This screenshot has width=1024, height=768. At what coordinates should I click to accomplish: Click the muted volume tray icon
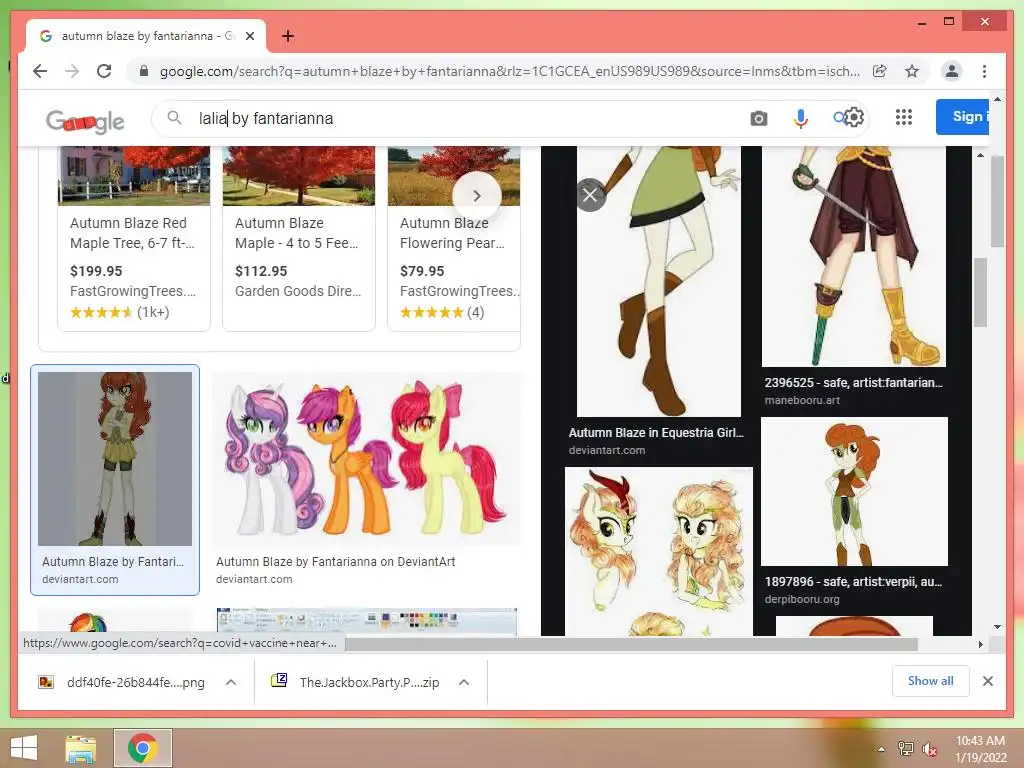click(x=929, y=749)
